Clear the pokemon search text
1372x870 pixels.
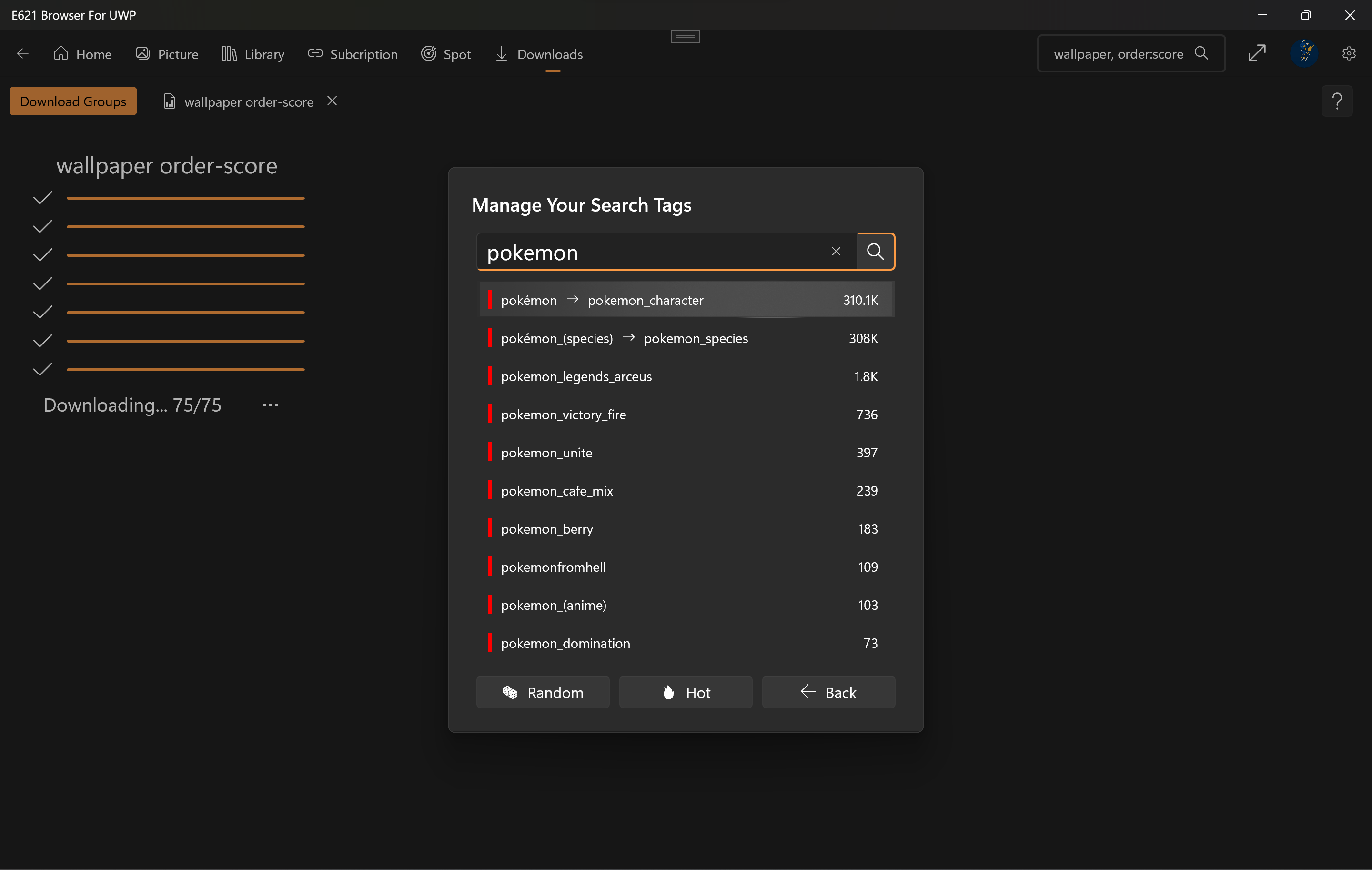[x=836, y=251]
